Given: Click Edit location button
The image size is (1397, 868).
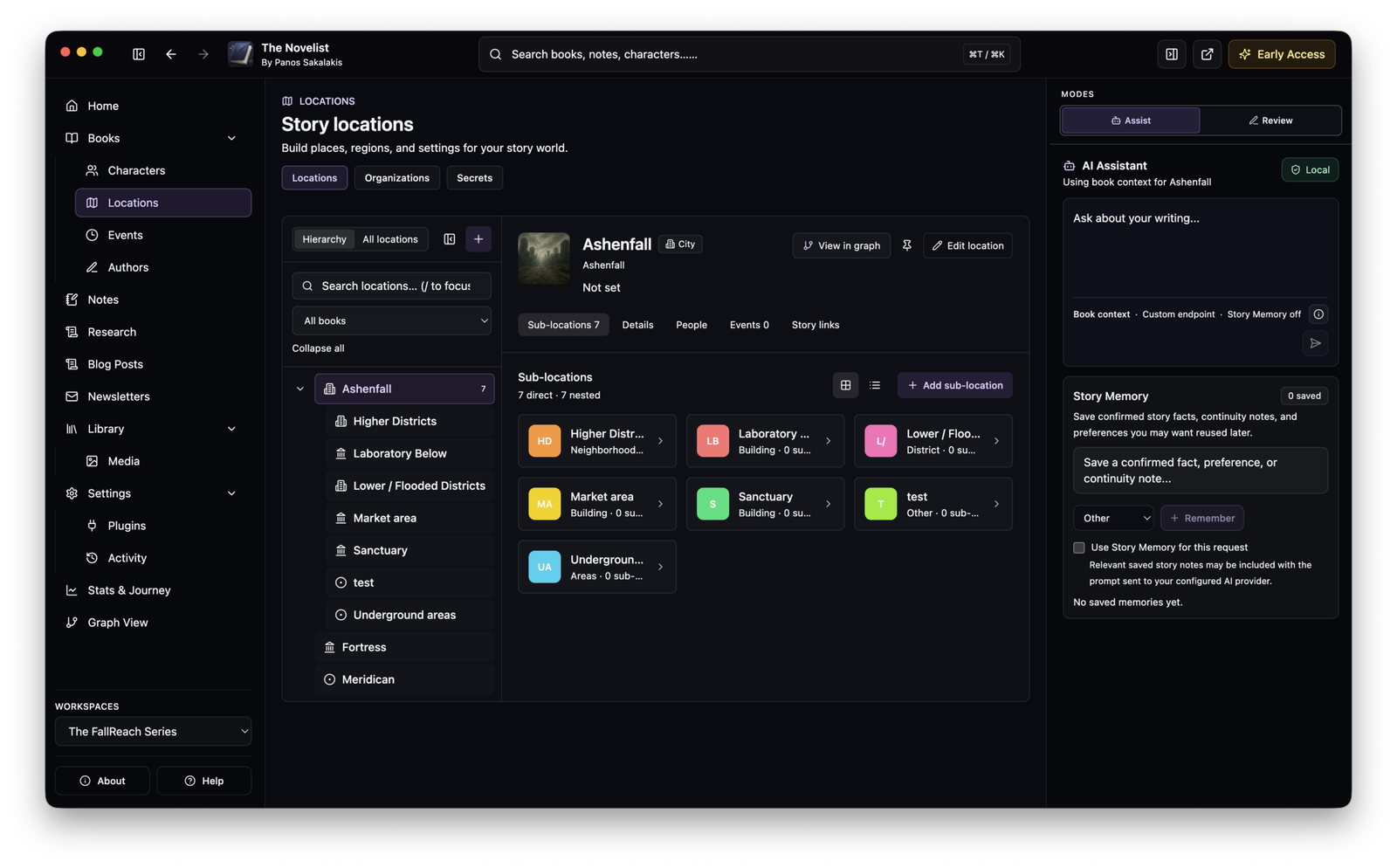Looking at the screenshot, I should 967,245.
